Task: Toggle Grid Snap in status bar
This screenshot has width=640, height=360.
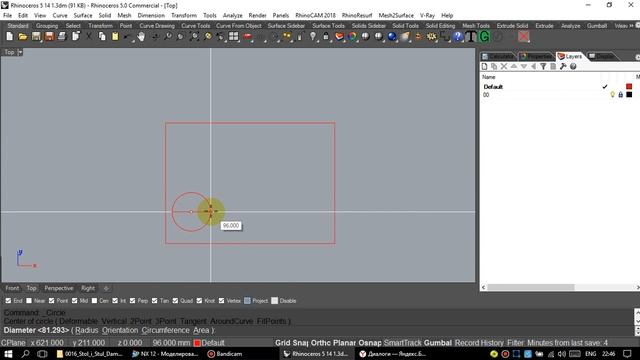Action: pyautogui.click(x=291, y=343)
